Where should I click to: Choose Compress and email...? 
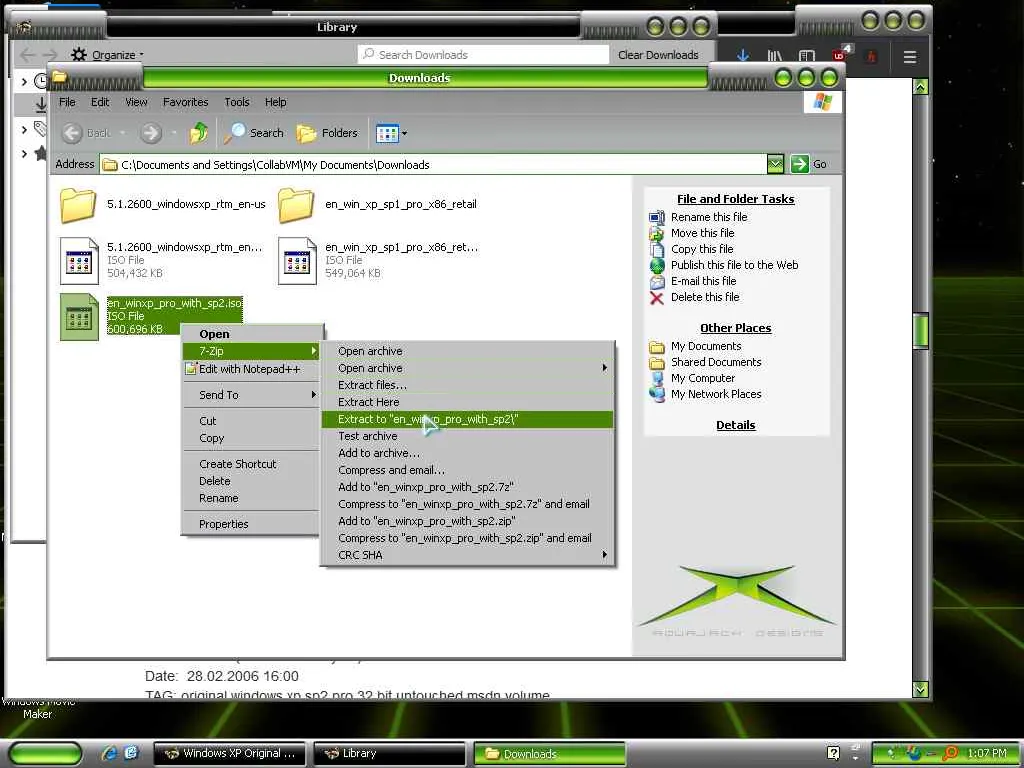pyautogui.click(x=468, y=470)
